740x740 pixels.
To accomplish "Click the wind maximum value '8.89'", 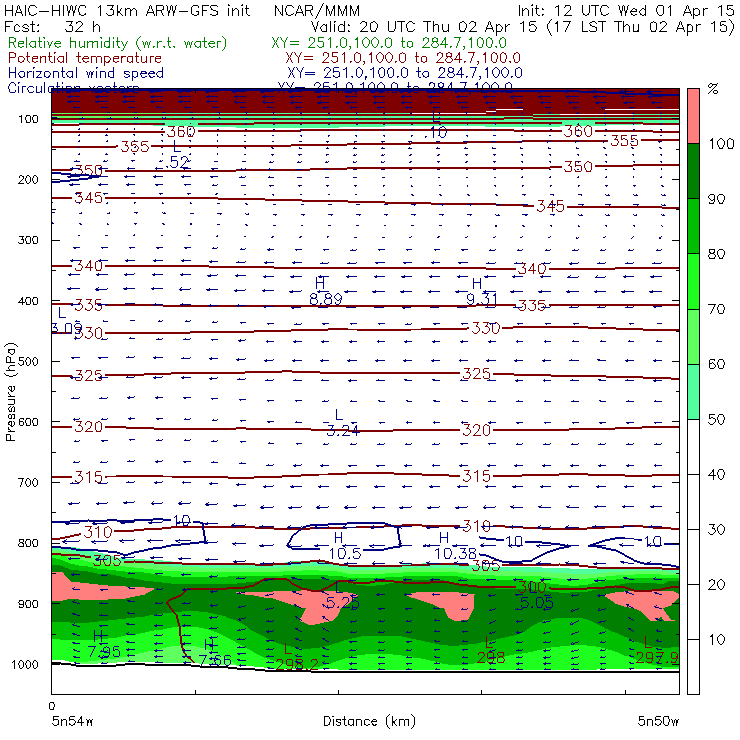I will pos(326,299).
